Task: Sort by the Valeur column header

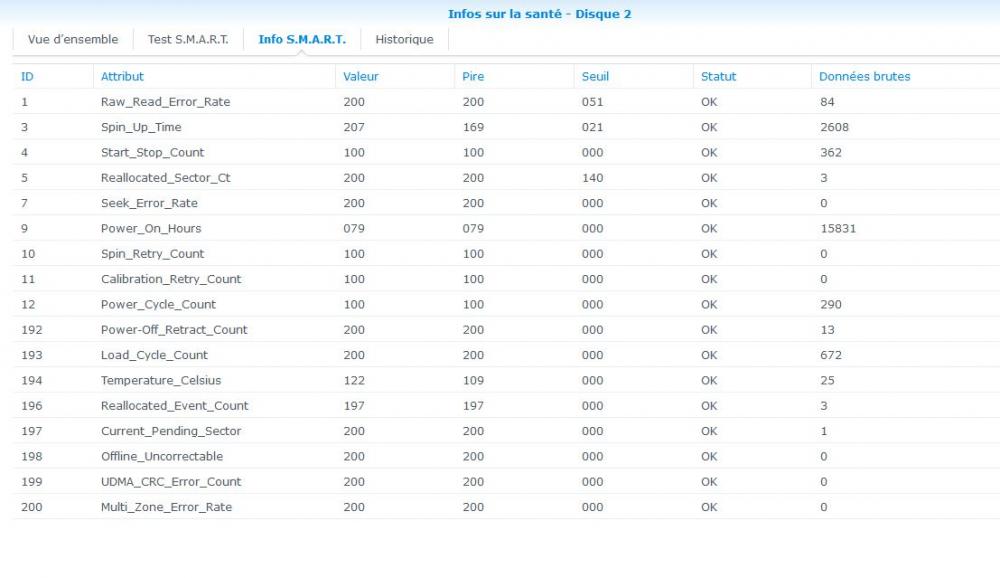Action: (360, 77)
